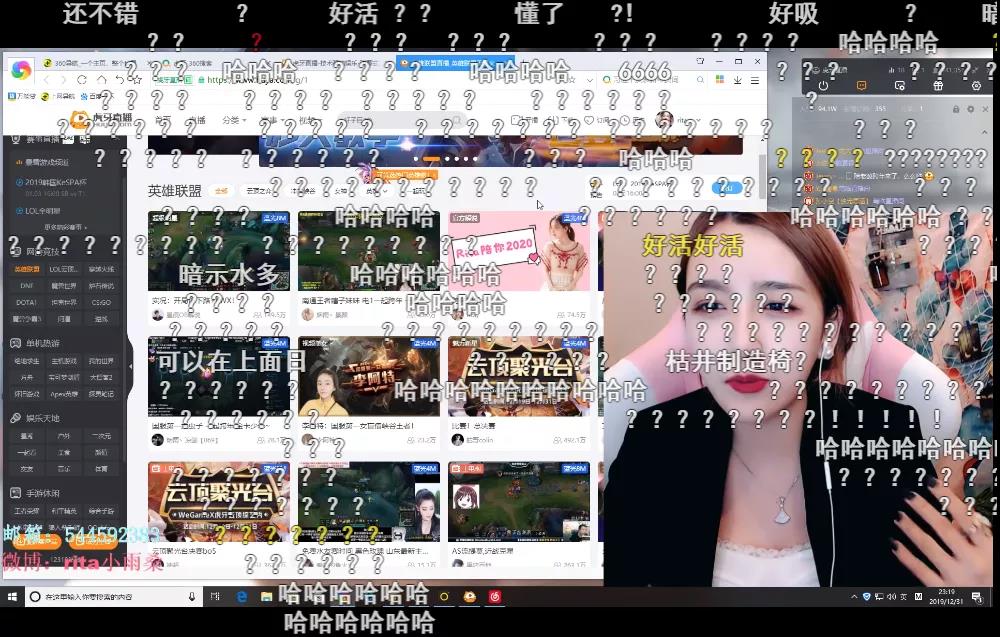This screenshot has width=1000, height=637.
Task: Select 英雄联盟 in sidebar game list
Action: (x=27, y=269)
